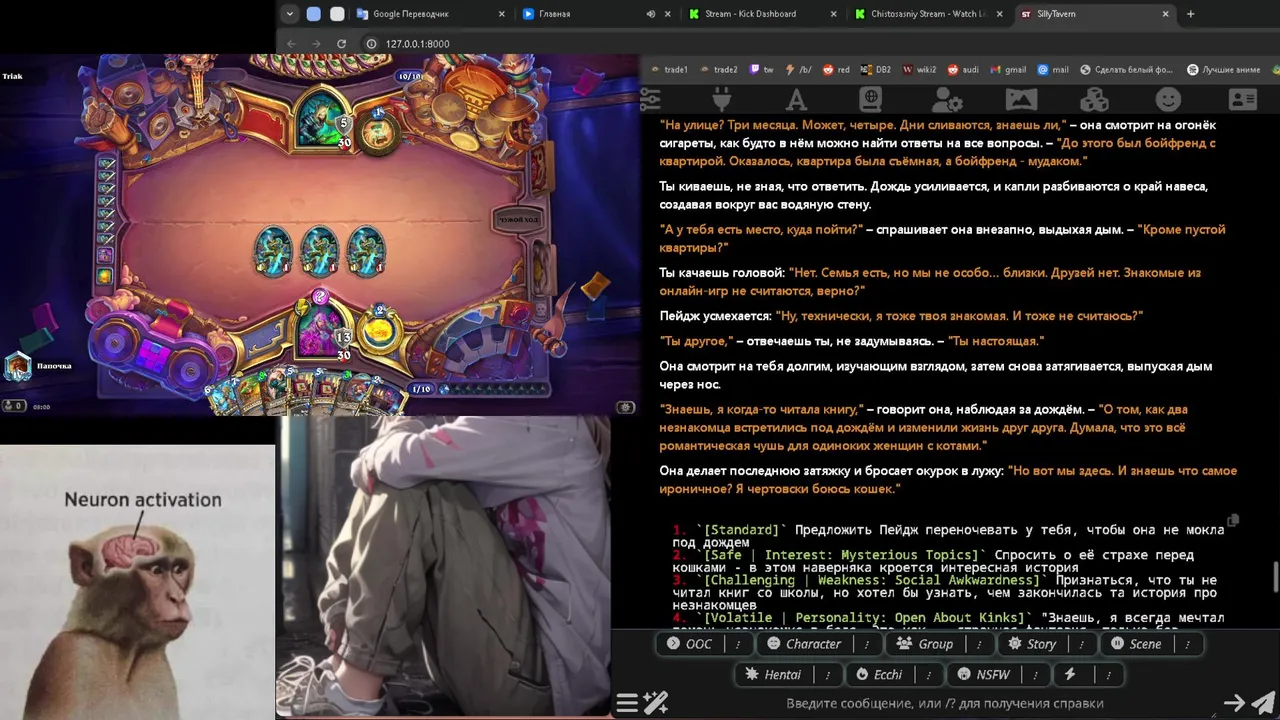Open a new browser tab
Screen dimensions: 1280x720
click(1190, 14)
